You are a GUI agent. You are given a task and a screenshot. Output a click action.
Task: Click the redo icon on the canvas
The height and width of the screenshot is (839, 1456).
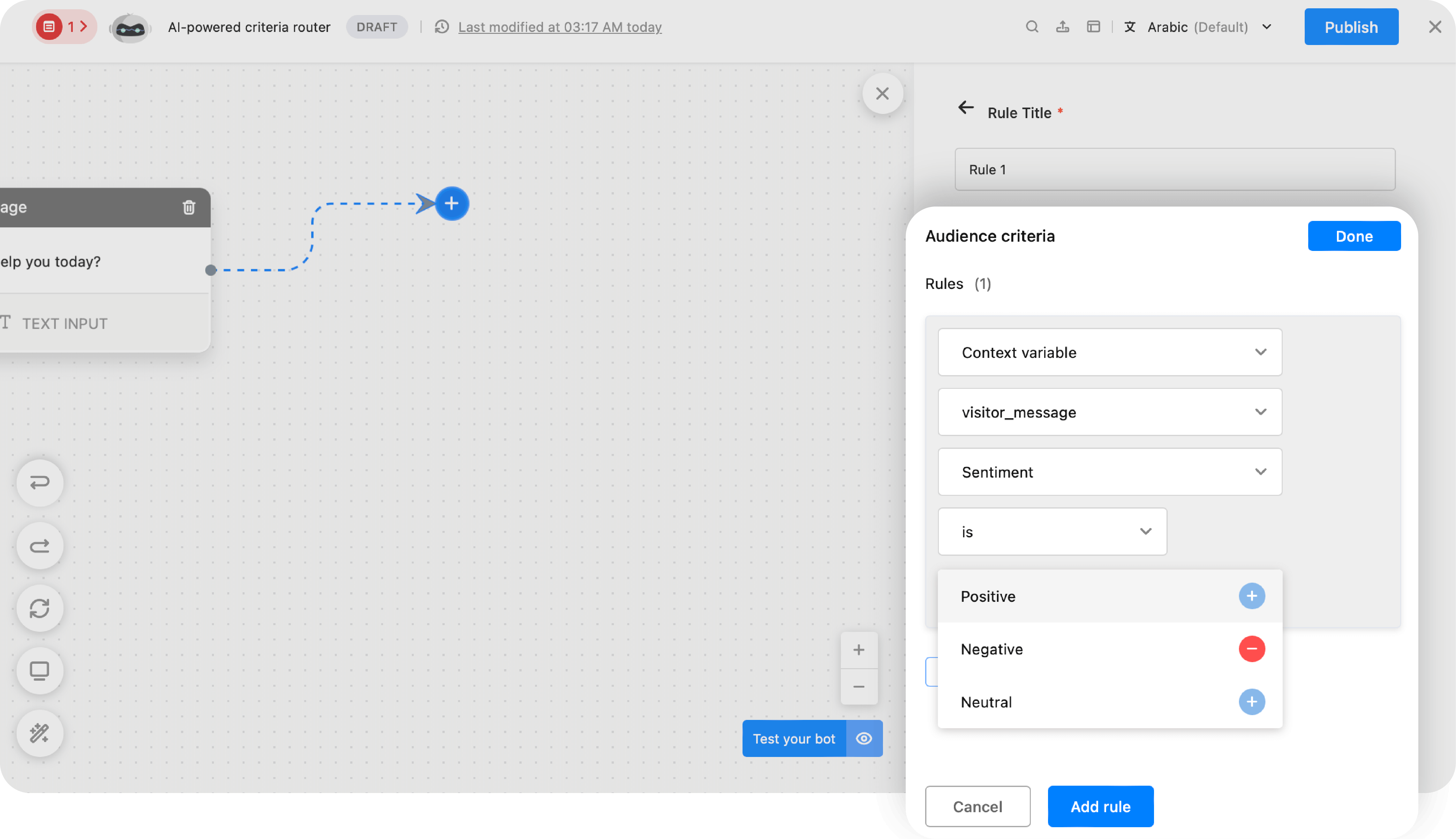39,545
